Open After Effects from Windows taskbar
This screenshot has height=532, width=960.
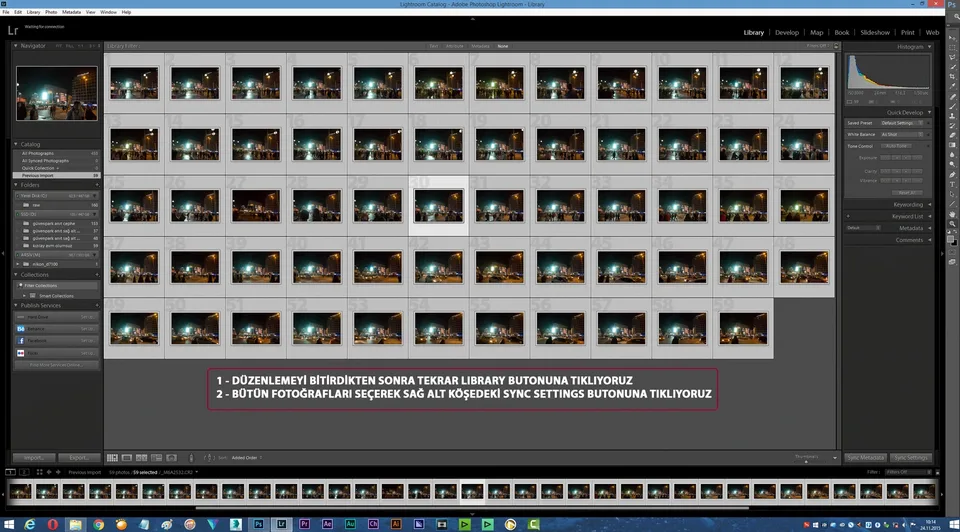tap(327, 524)
